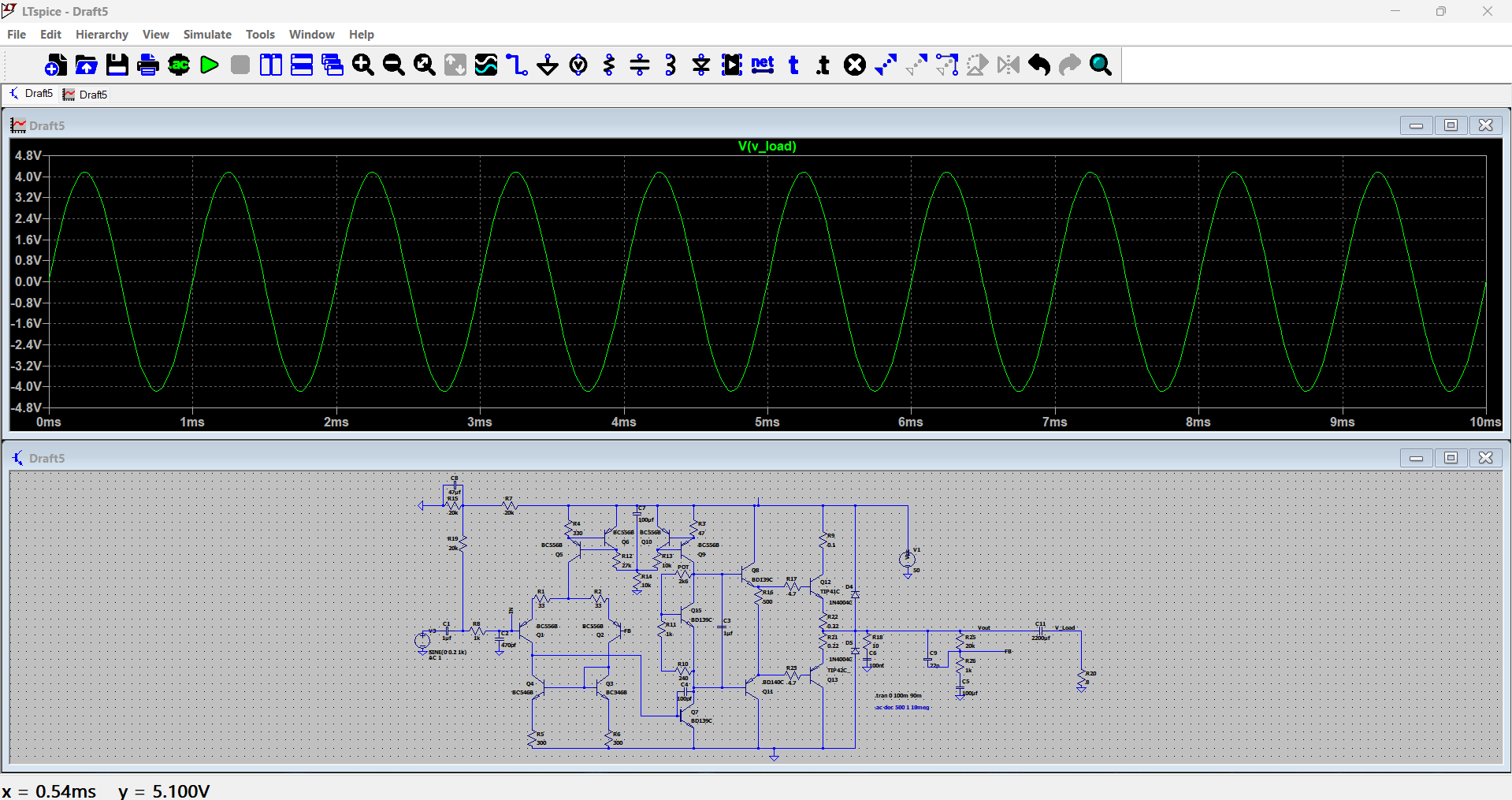Screen dimensions: 1512x800
Task: Click the Open file toolbar icon
Action: point(87,65)
